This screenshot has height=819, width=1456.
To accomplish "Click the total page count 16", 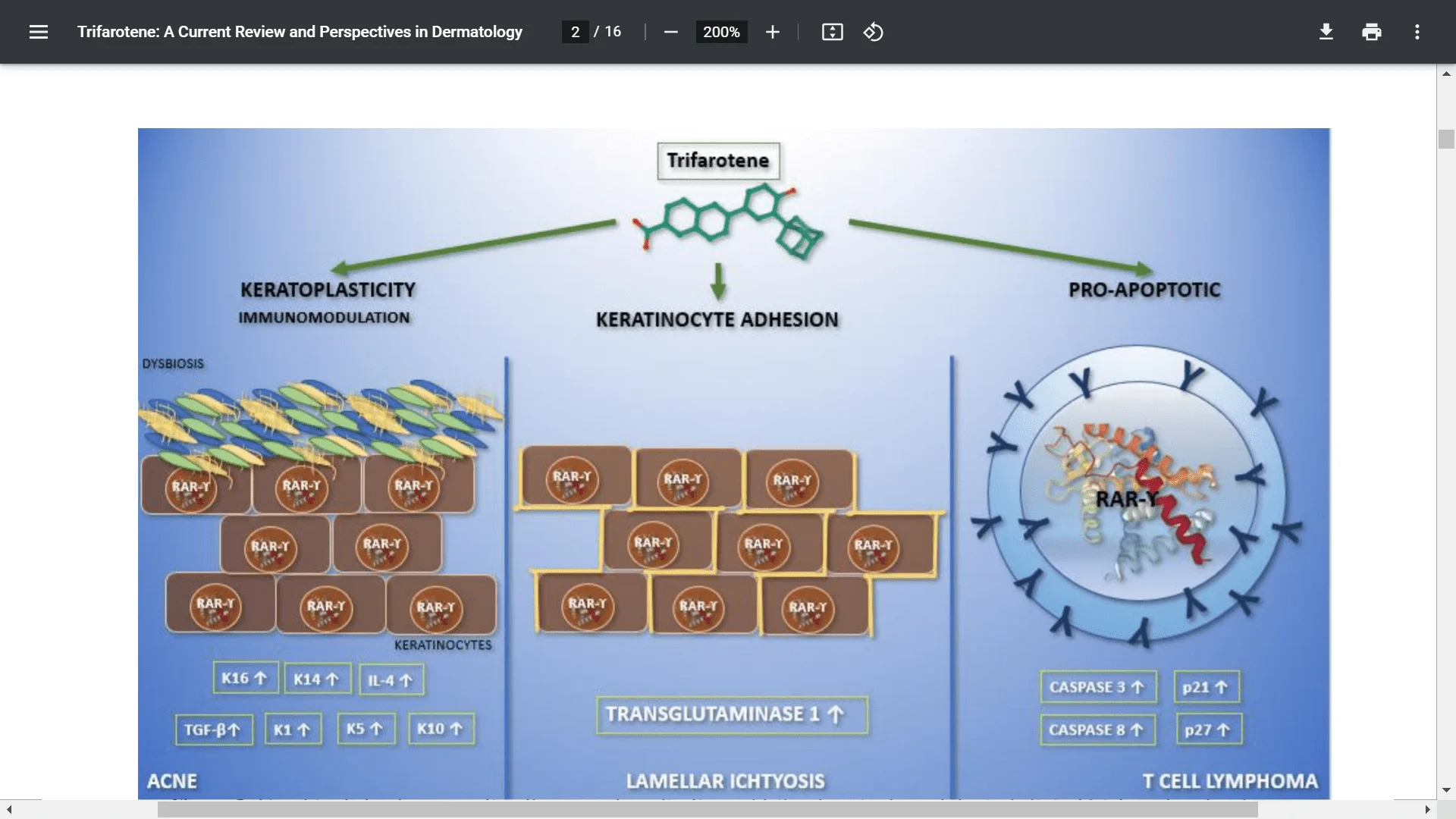I will coord(613,32).
